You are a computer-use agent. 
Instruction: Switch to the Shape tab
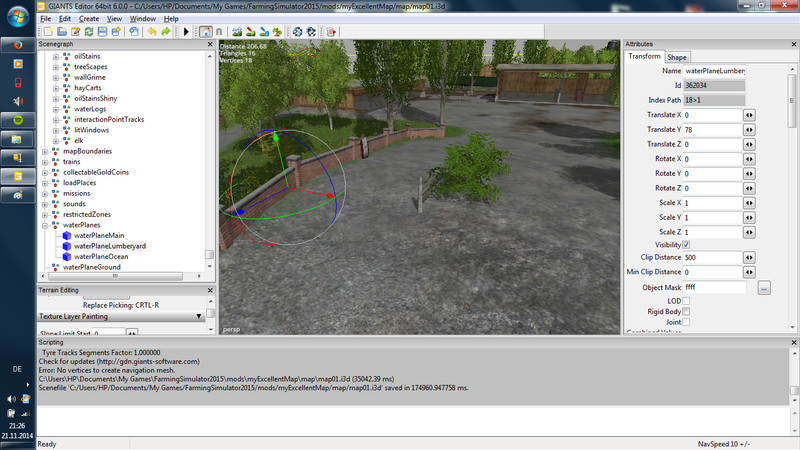coord(677,57)
